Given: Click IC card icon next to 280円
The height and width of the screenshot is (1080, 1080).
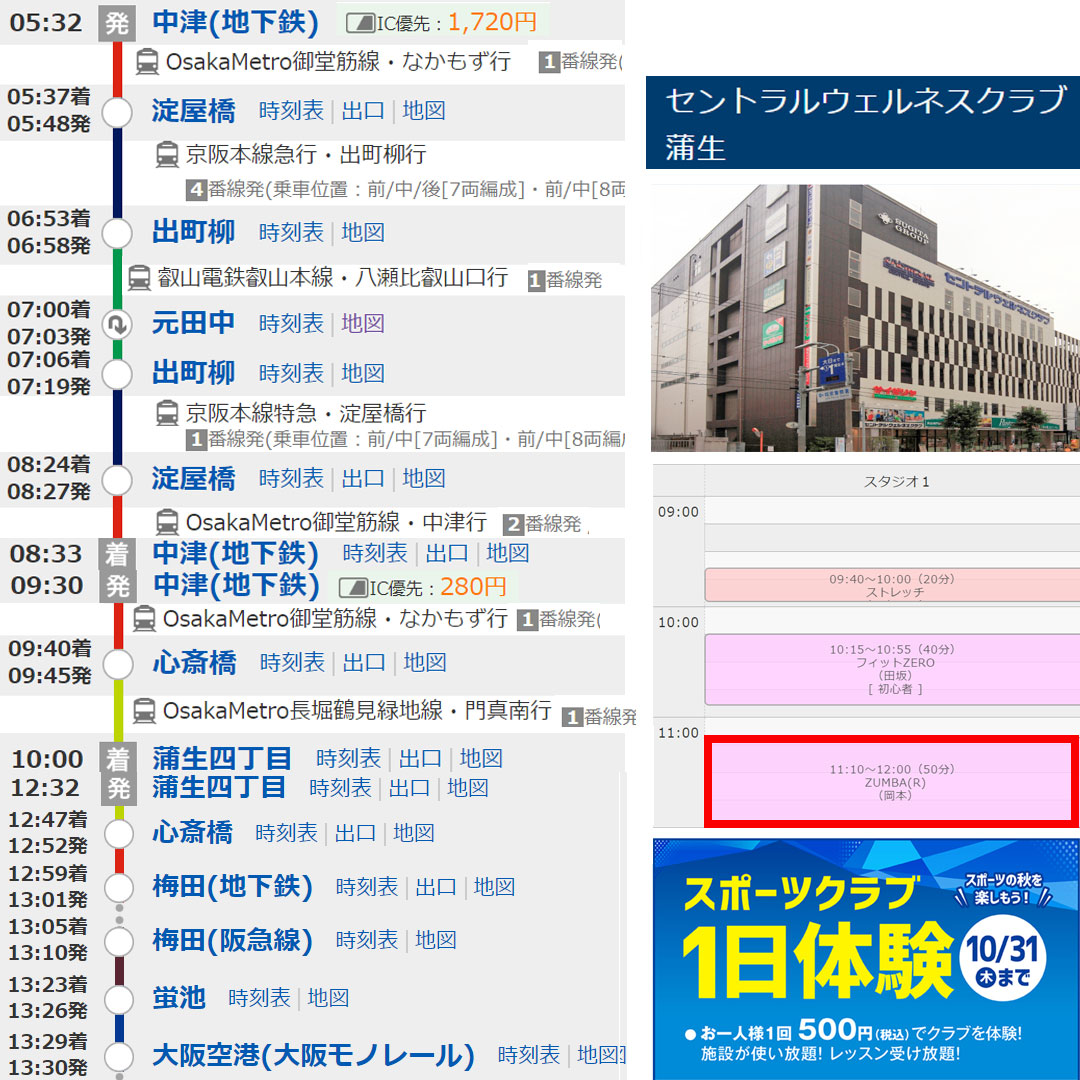Looking at the screenshot, I should pos(353,588).
